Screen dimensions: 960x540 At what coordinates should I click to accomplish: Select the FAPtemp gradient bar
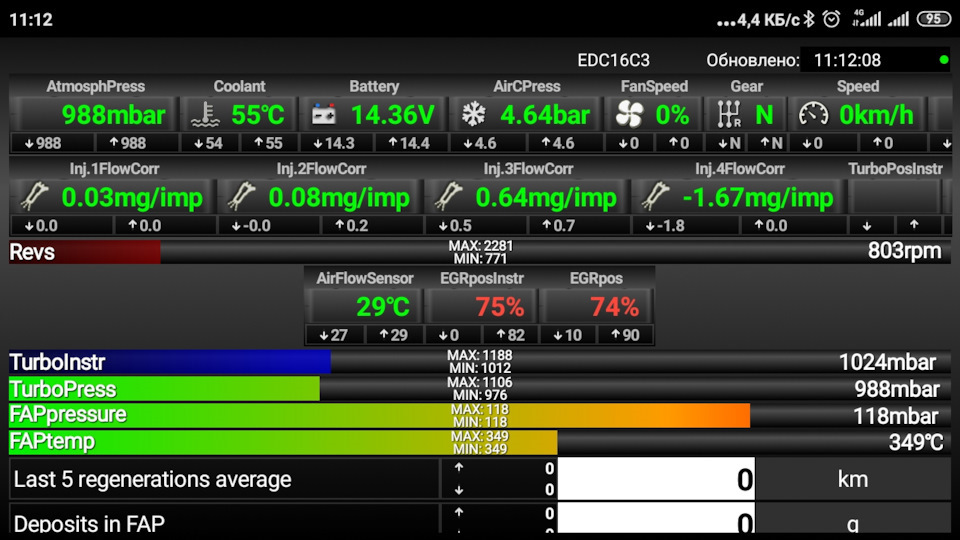(480, 442)
